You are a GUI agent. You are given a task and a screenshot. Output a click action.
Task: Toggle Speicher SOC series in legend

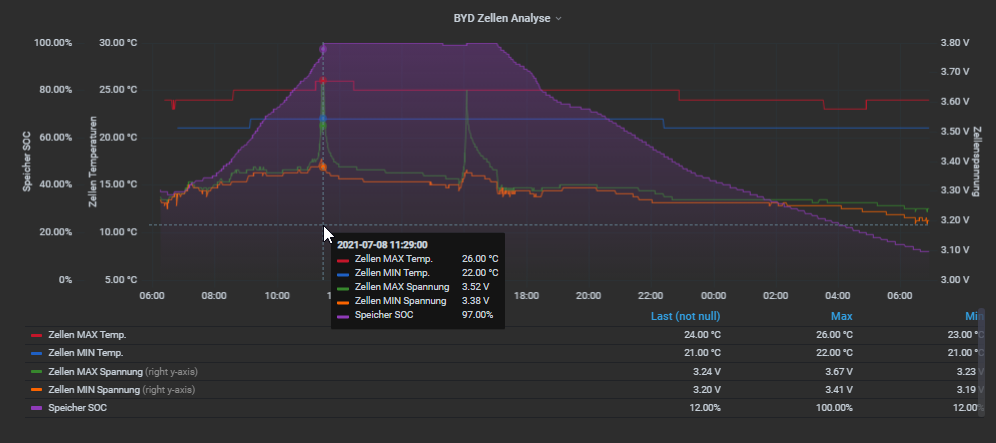click(x=77, y=407)
